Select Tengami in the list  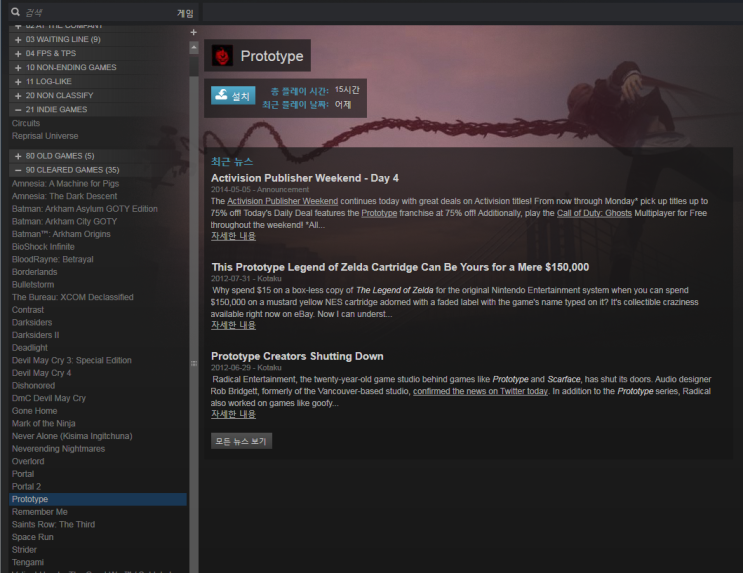click(27, 563)
